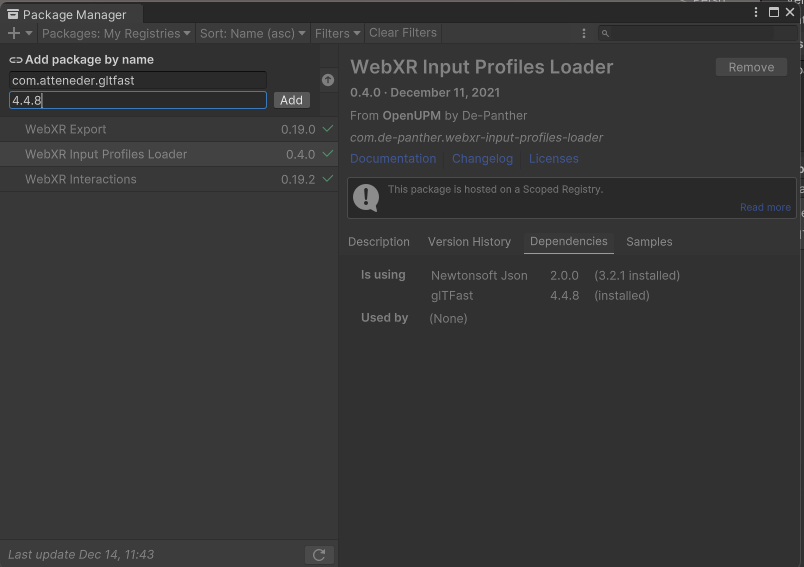The image size is (804, 567).
Task: Open the Filters dropdown
Action: [x=337, y=33]
